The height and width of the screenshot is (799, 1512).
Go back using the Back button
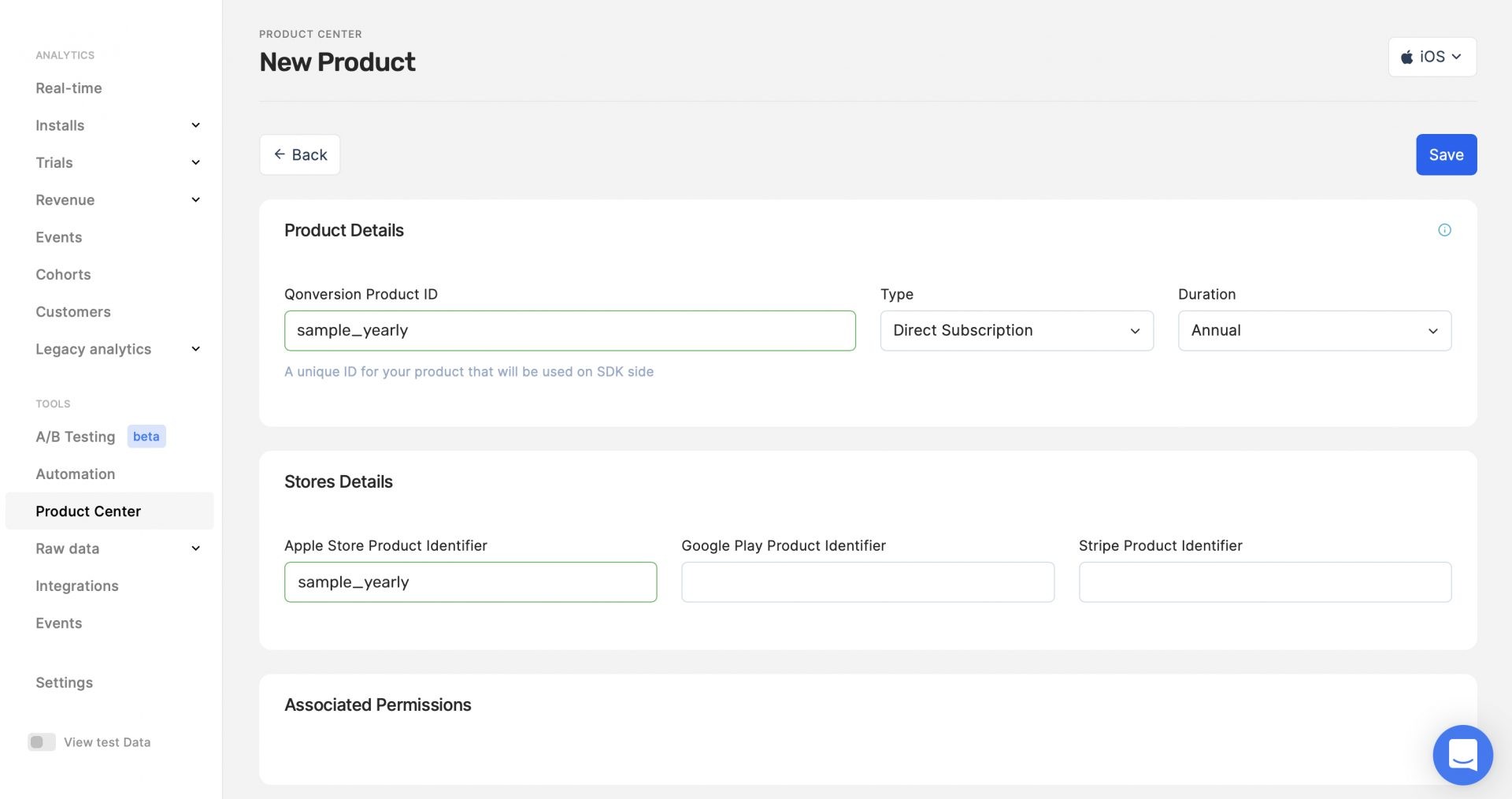coord(300,154)
